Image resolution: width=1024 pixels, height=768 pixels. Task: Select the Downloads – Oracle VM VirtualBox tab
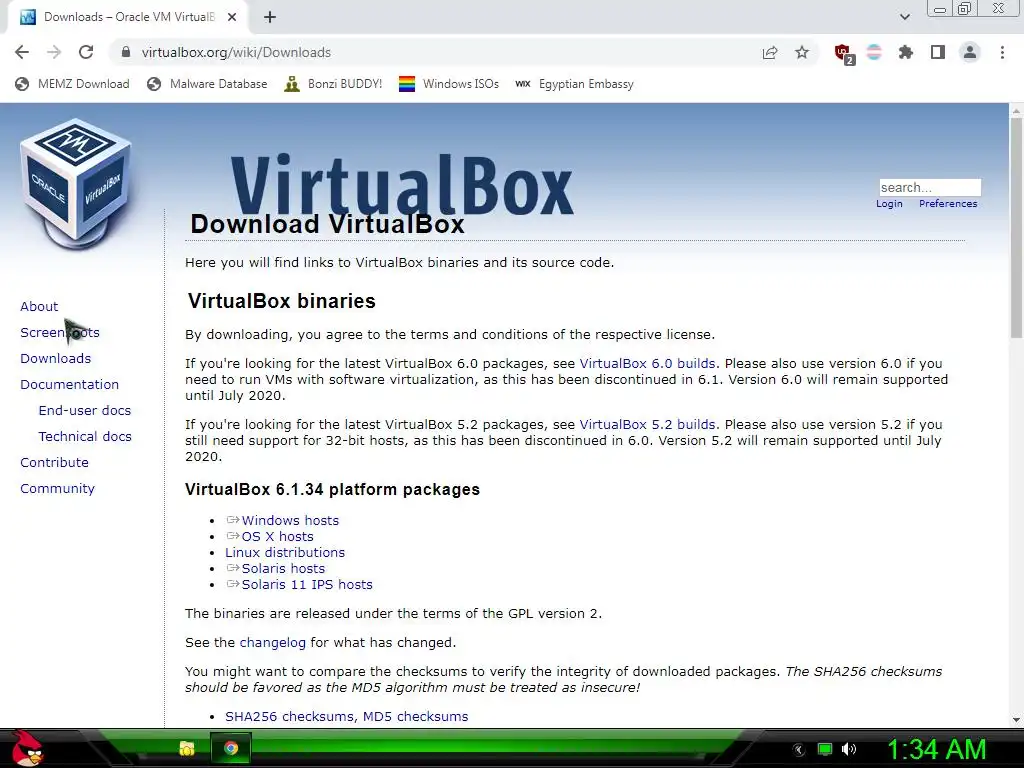tap(128, 17)
